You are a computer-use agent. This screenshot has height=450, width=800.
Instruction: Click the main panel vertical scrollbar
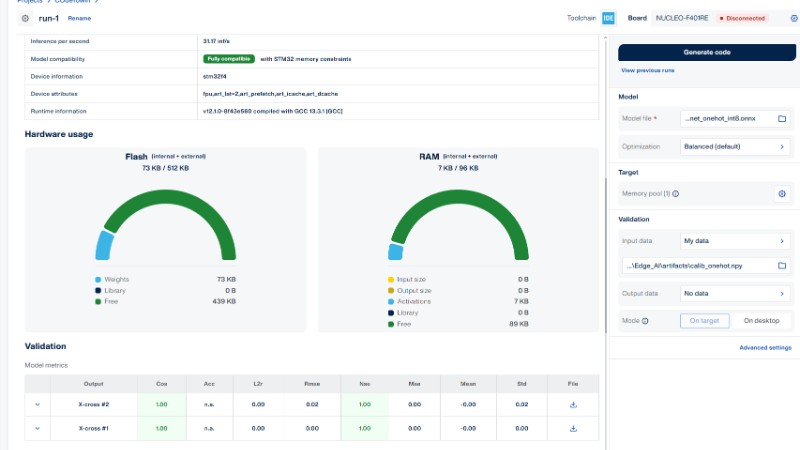click(606, 255)
